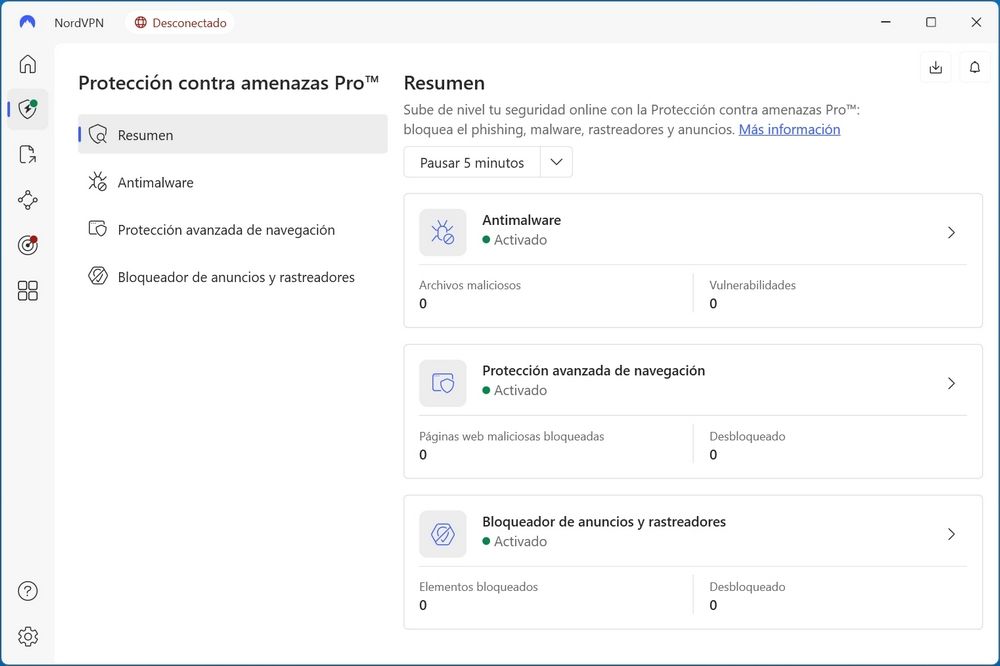Open the help question mark icon

pos(27,591)
